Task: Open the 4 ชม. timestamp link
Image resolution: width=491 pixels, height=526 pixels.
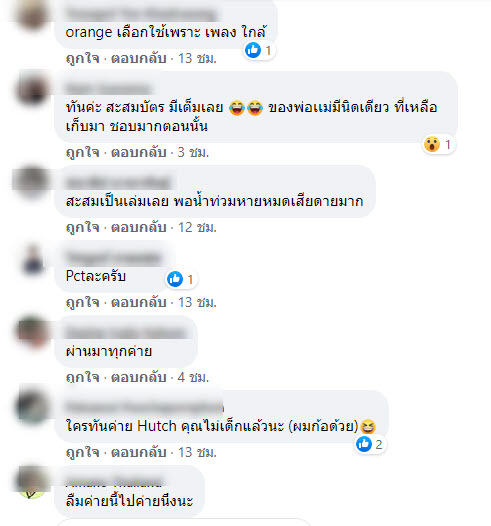Action: pyautogui.click(x=193, y=377)
